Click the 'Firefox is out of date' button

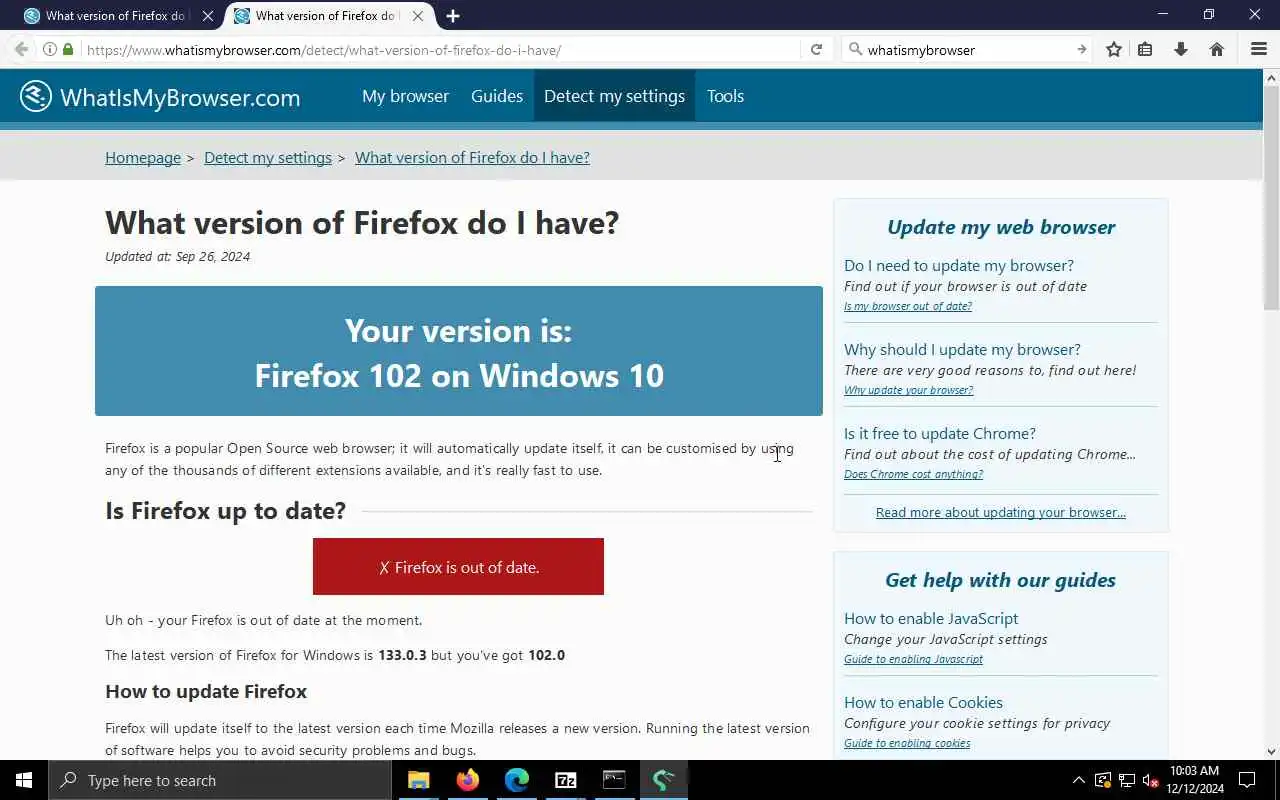point(458,567)
